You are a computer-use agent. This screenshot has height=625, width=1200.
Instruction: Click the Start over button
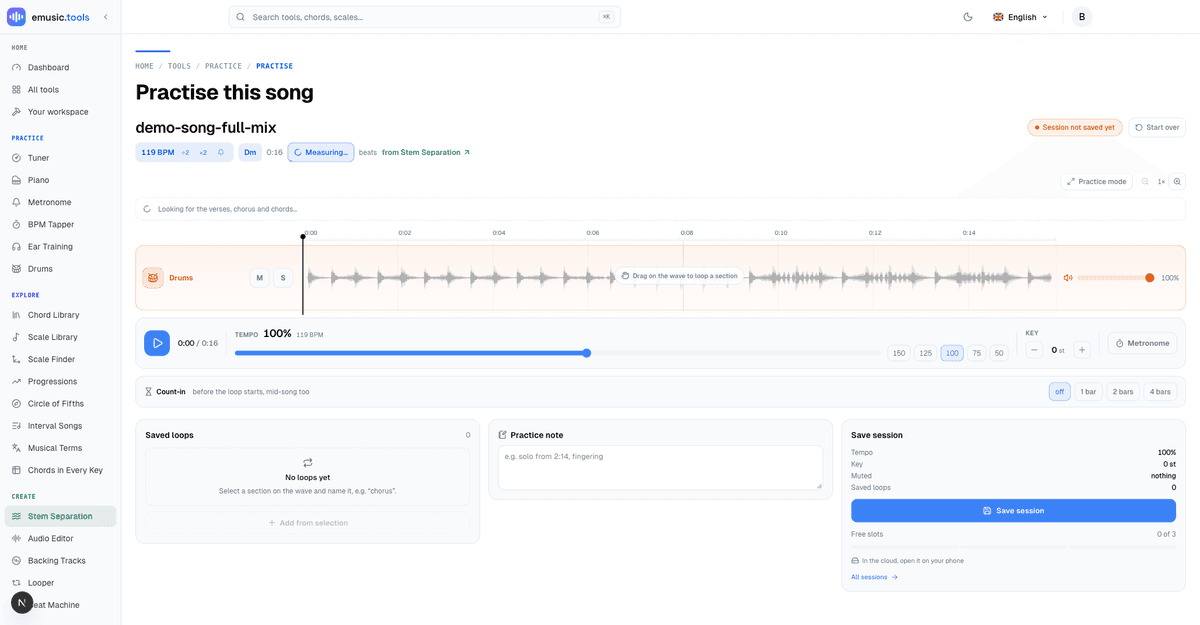pyautogui.click(x=1157, y=127)
